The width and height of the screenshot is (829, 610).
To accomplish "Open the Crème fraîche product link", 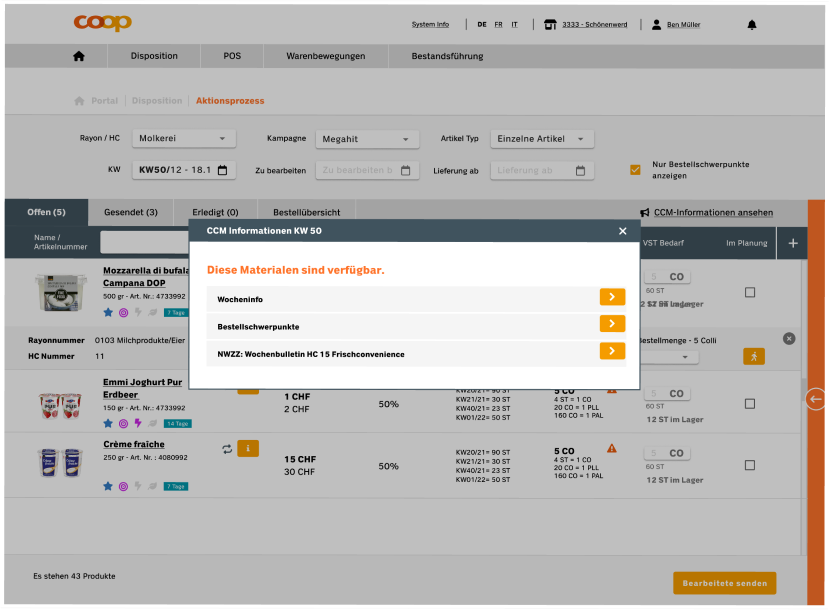I will point(134,445).
